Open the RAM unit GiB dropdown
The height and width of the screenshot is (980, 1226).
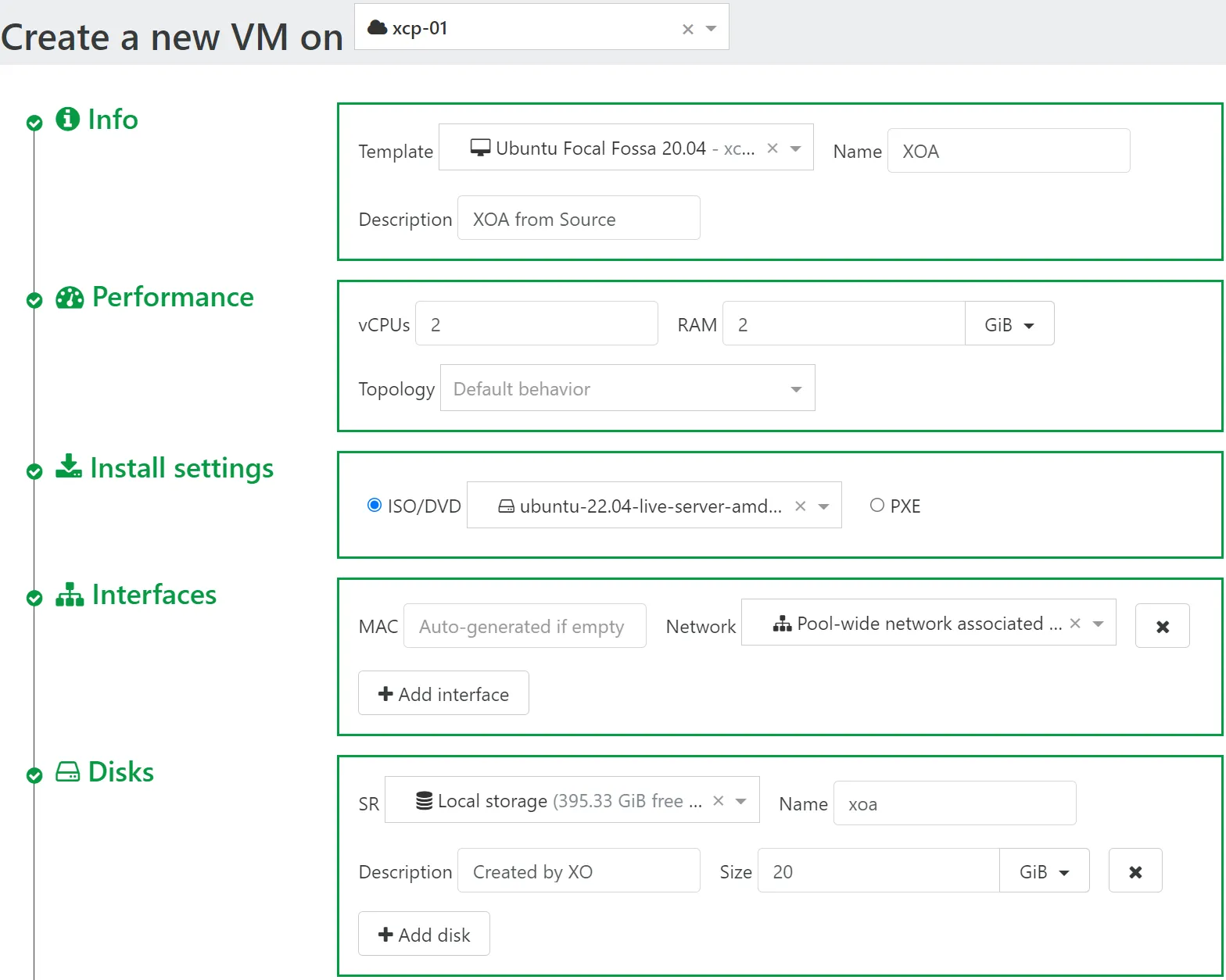click(x=1009, y=324)
